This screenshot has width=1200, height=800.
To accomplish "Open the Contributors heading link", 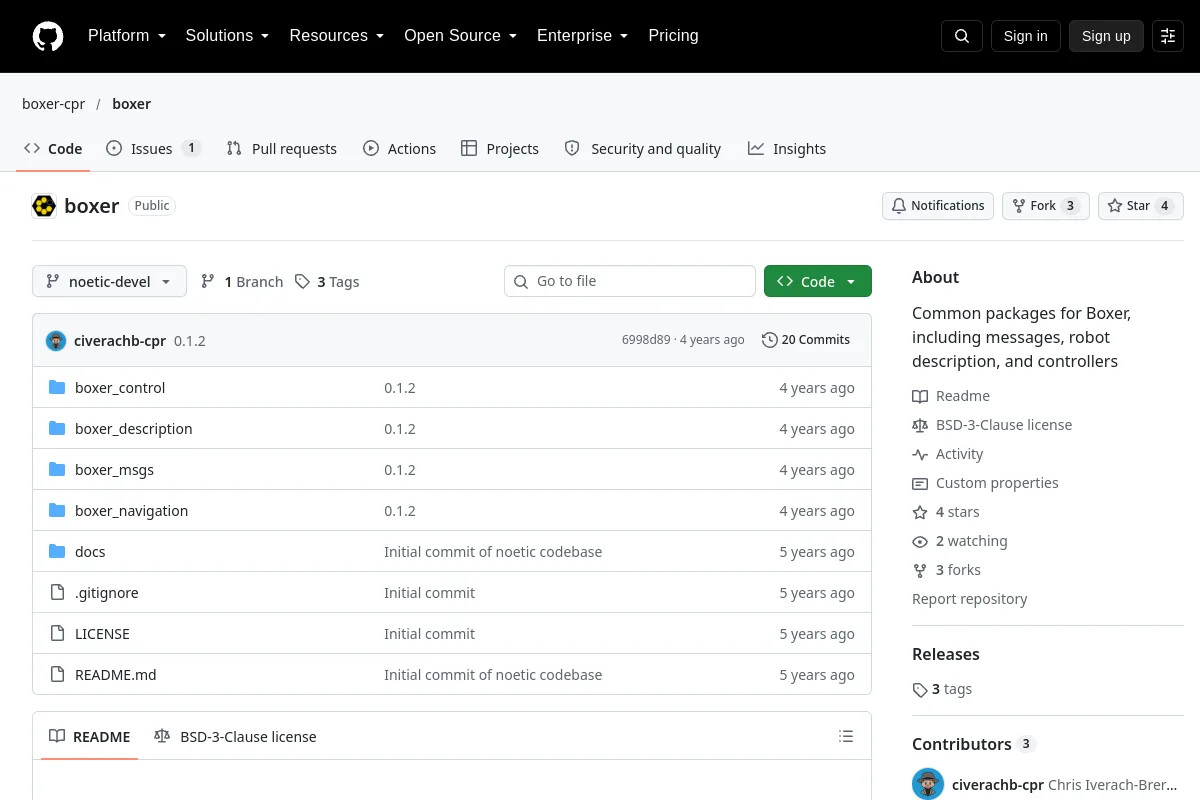I will 974,744.
